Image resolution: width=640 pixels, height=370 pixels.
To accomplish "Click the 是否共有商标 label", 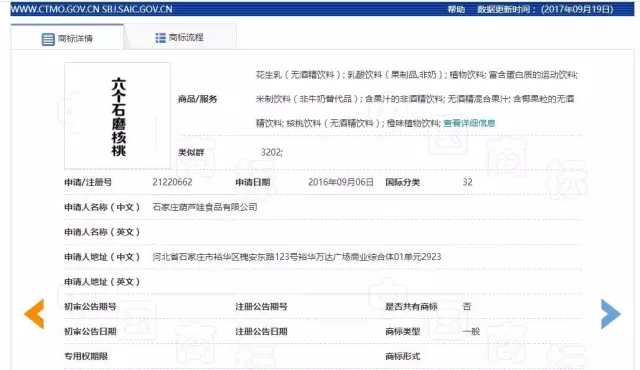I will tap(411, 306).
